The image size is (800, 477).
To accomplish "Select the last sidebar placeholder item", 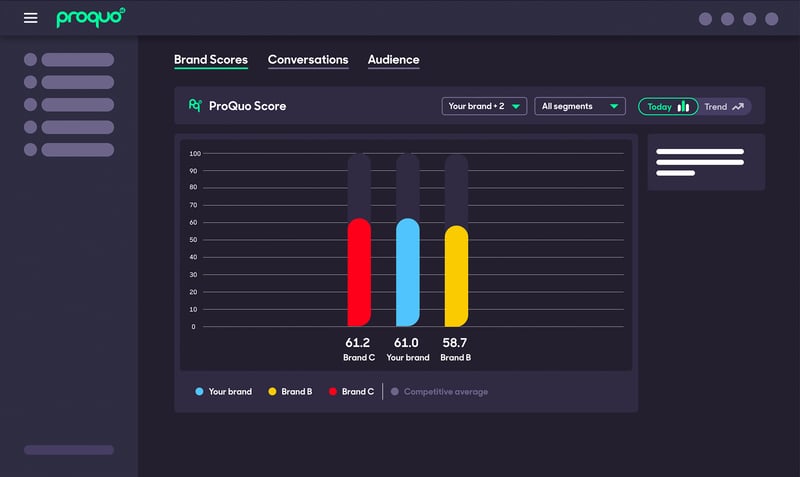I will (x=69, y=149).
